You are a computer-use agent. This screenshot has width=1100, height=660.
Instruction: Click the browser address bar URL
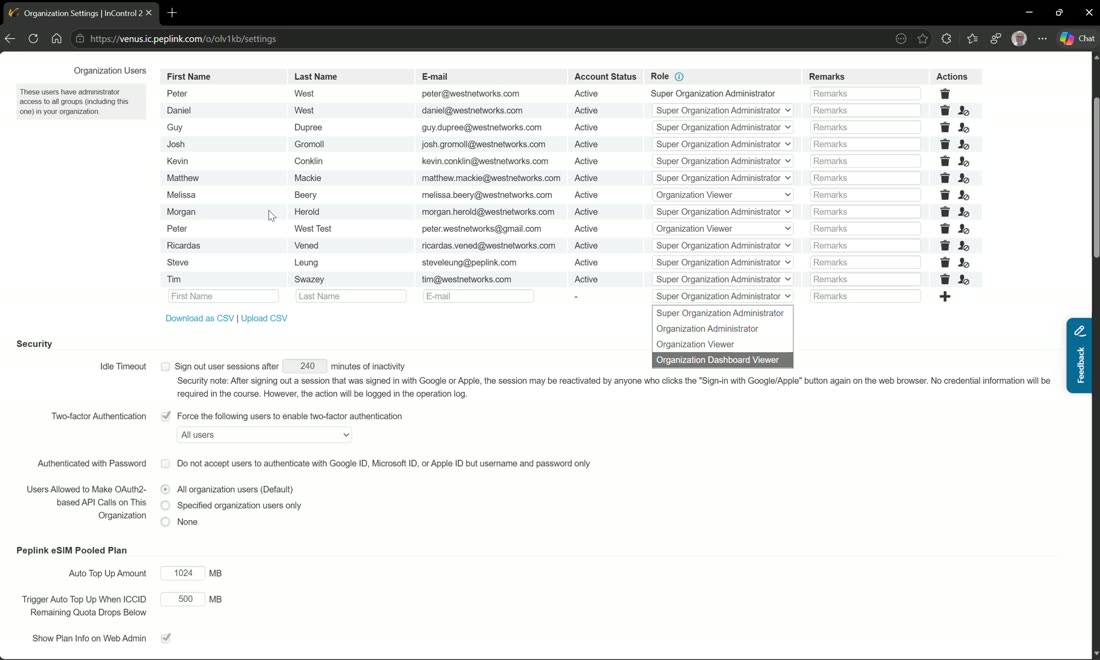click(x=183, y=39)
